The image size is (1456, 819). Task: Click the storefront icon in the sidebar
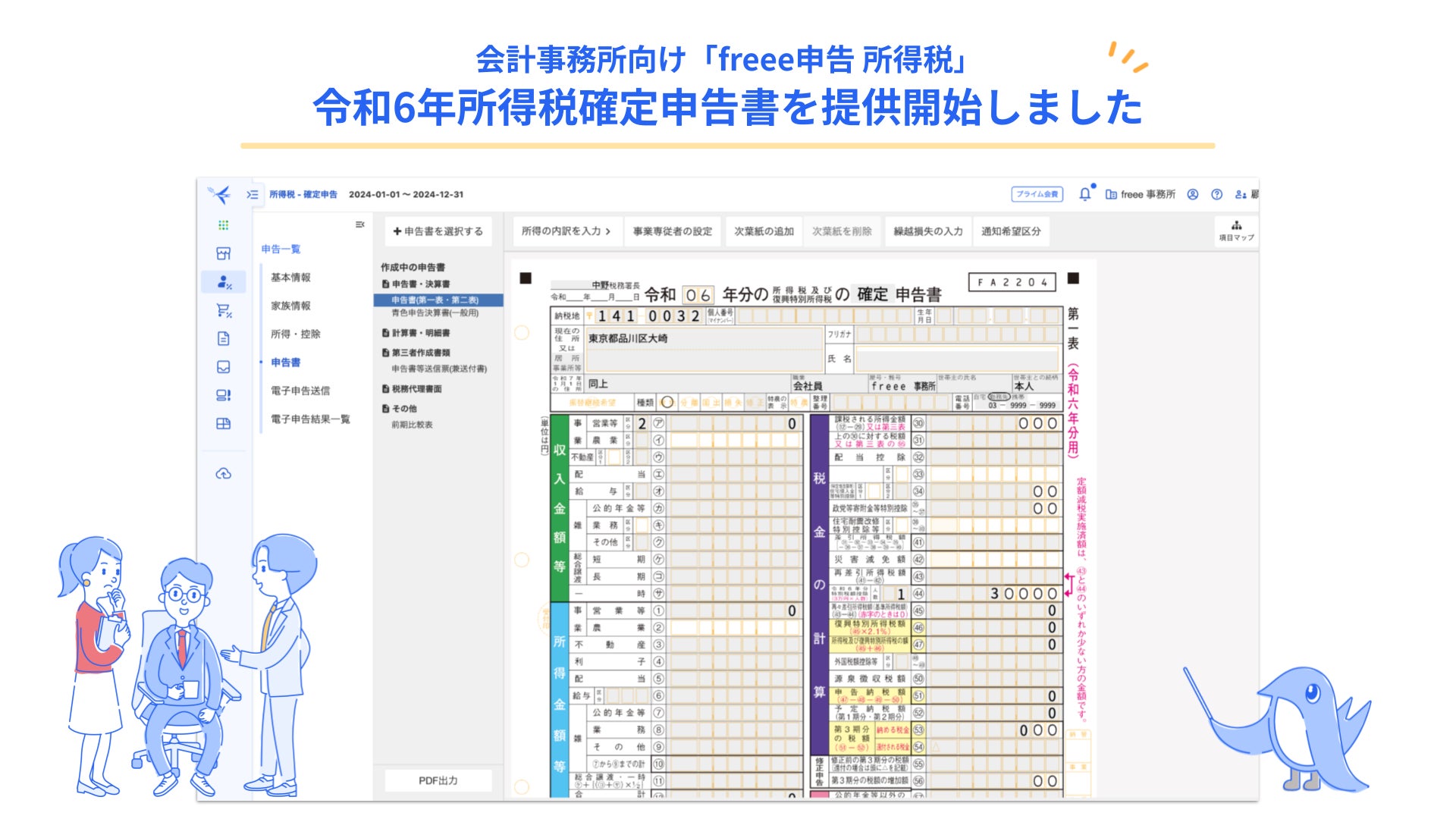[x=223, y=253]
